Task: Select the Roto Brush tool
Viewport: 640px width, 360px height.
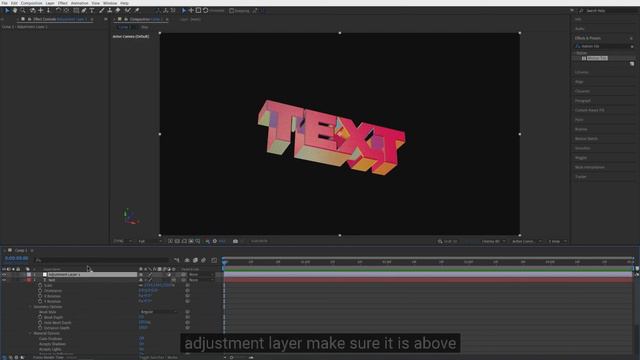Action: (128, 11)
